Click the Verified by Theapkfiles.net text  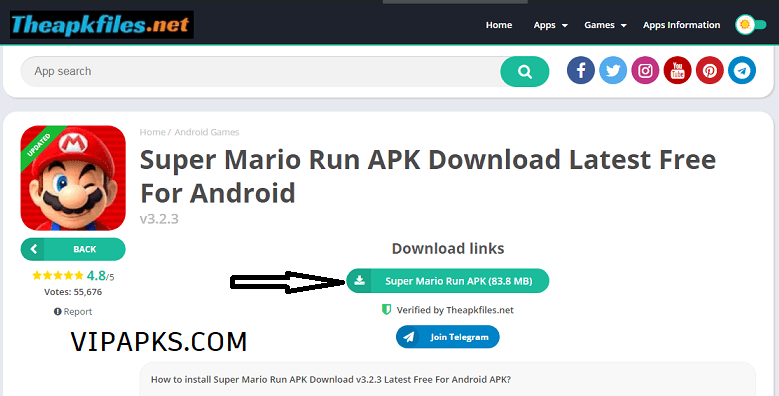pos(455,310)
